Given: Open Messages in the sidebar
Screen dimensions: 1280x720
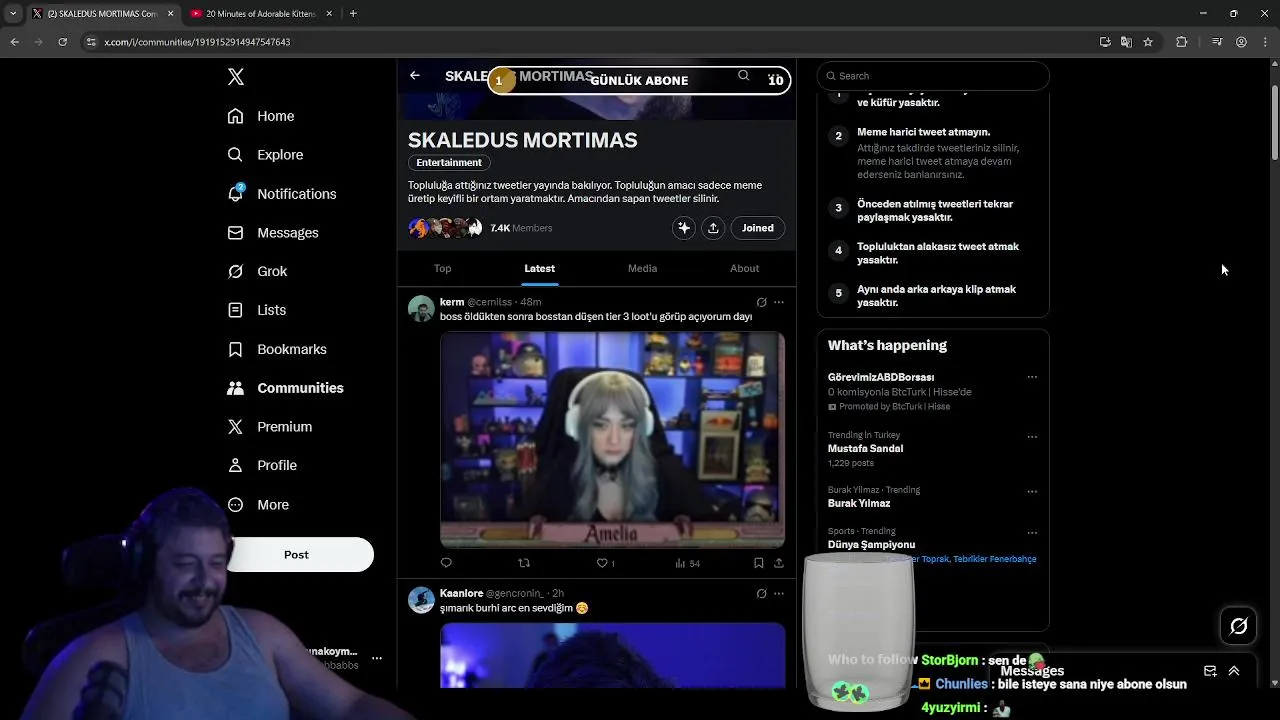Looking at the screenshot, I should point(273,233).
